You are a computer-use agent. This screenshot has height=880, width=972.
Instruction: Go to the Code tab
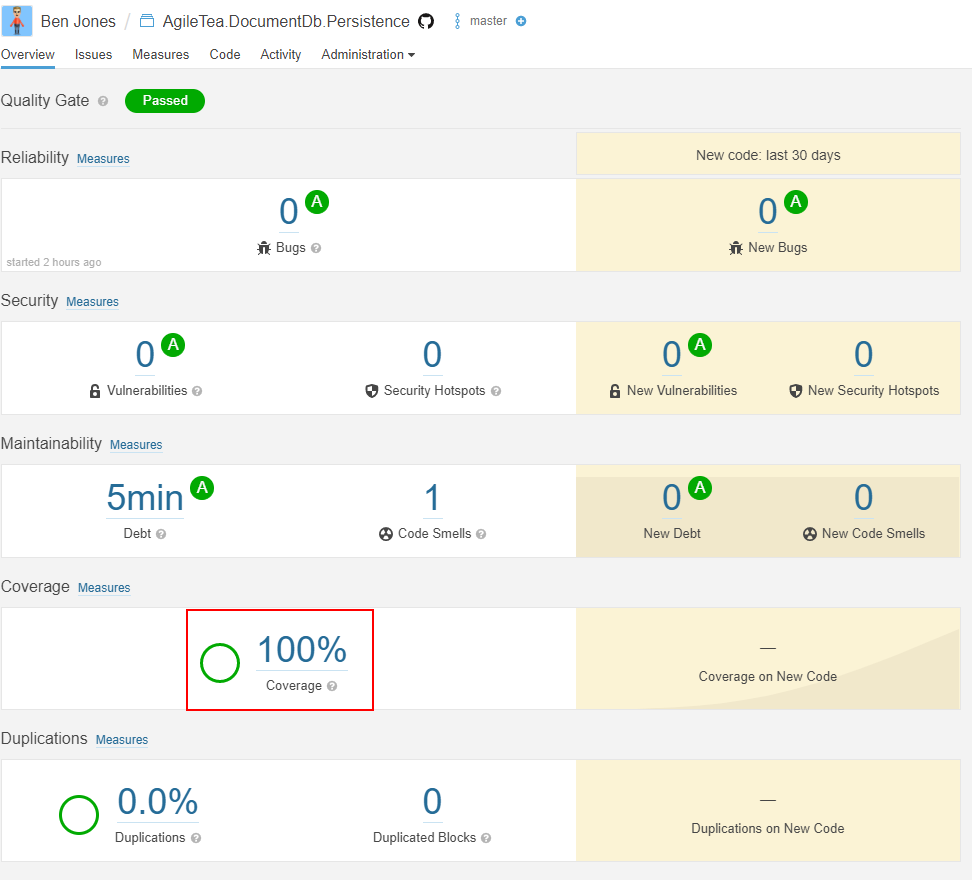click(225, 55)
